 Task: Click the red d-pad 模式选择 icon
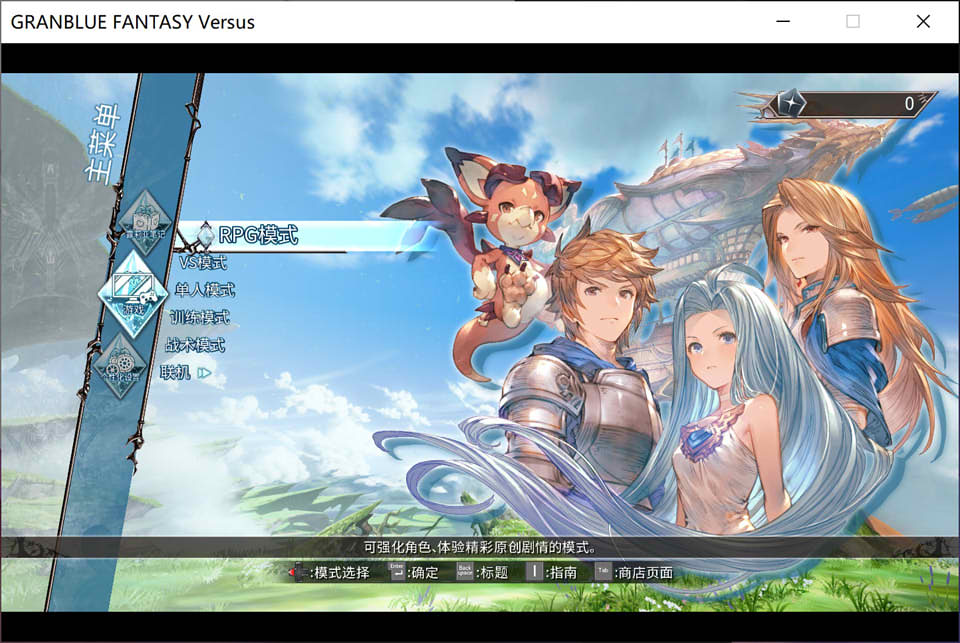click(299, 573)
